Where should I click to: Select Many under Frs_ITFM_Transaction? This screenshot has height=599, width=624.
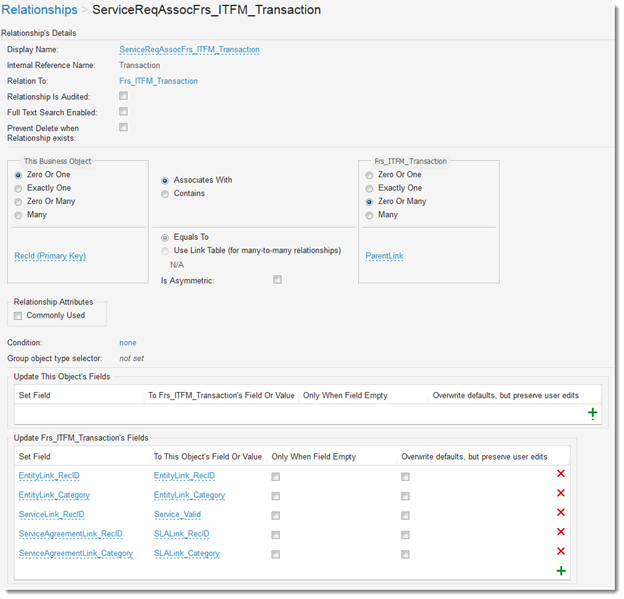click(369, 215)
